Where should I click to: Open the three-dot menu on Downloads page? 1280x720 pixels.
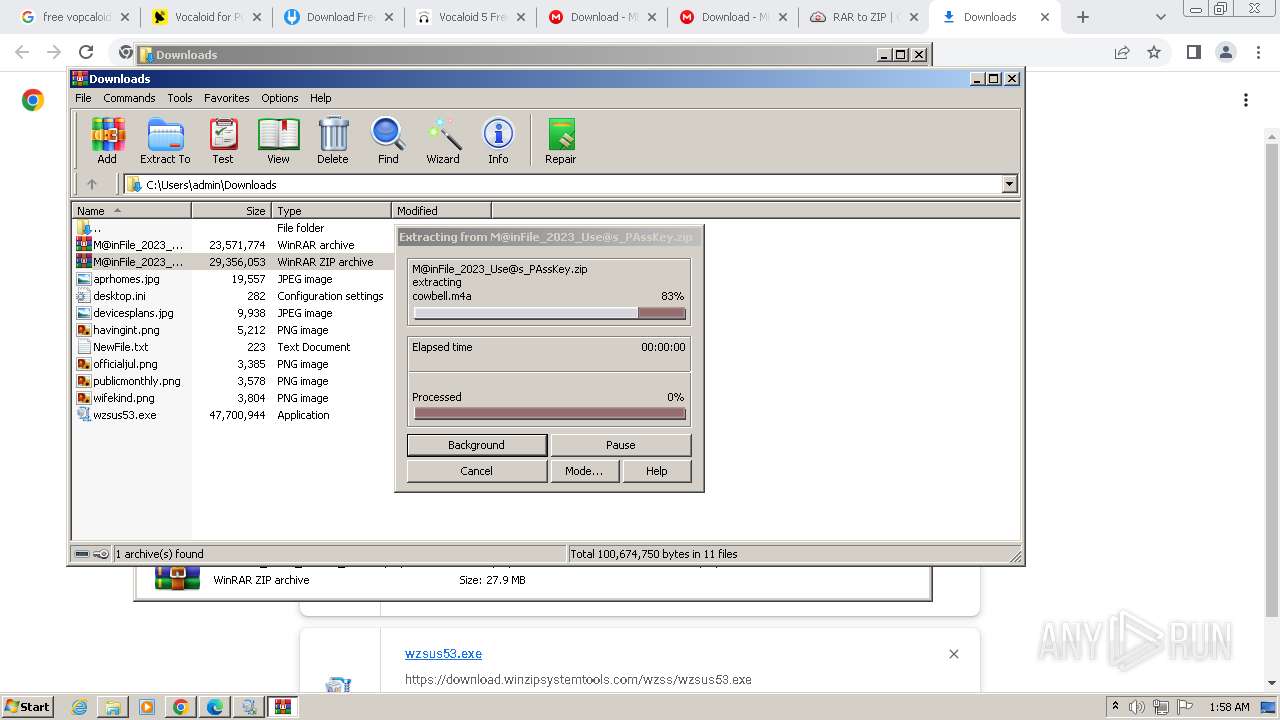tap(1246, 100)
